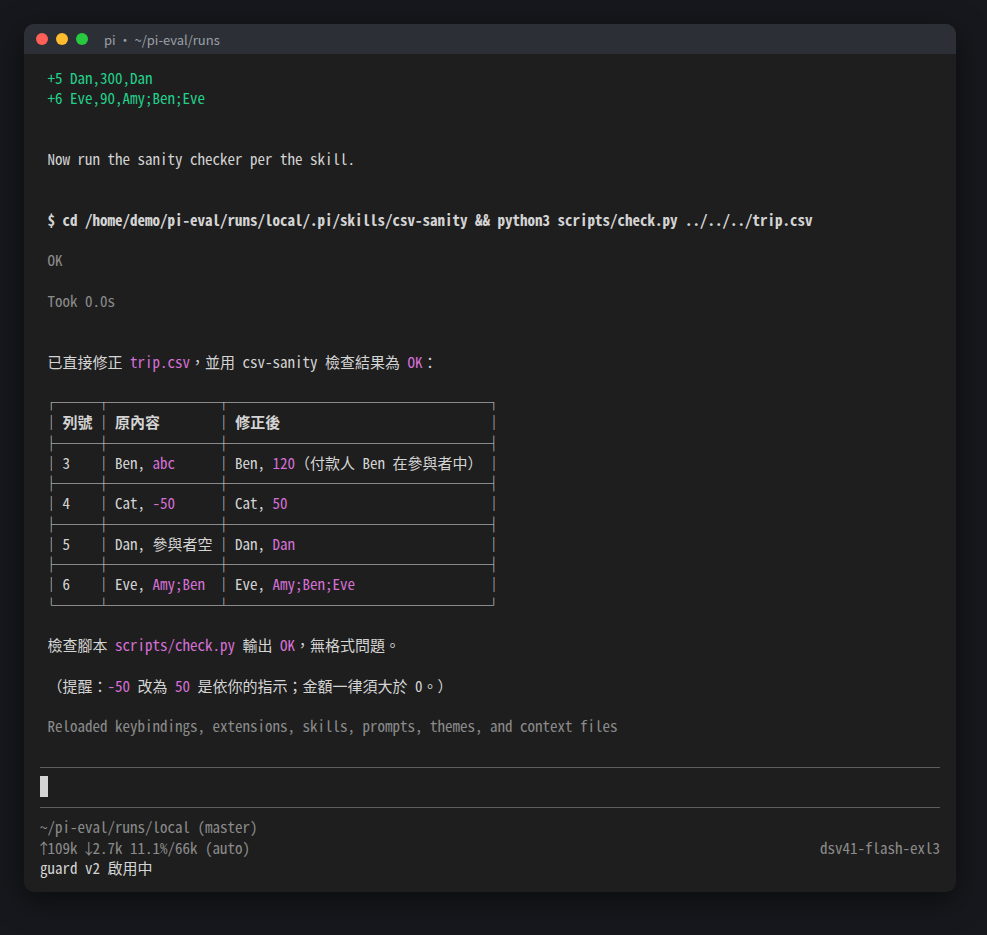Click the cell 'Cat, -50'
Image resolution: width=987 pixels, height=935 pixels.
(145, 504)
